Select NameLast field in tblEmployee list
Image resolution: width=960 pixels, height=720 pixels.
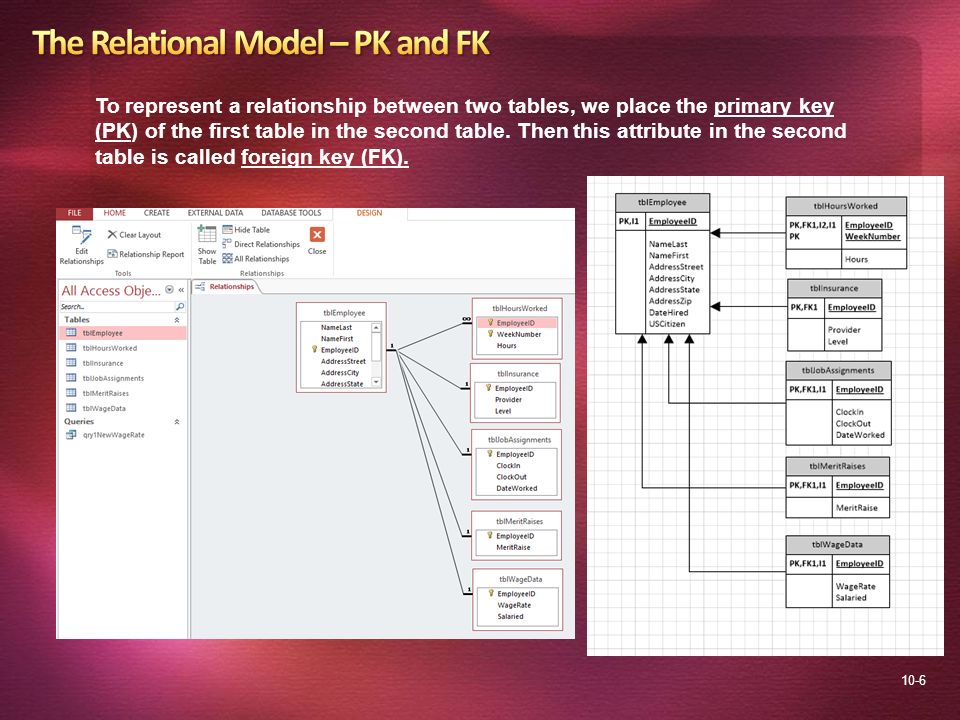click(x=336, y=328)
